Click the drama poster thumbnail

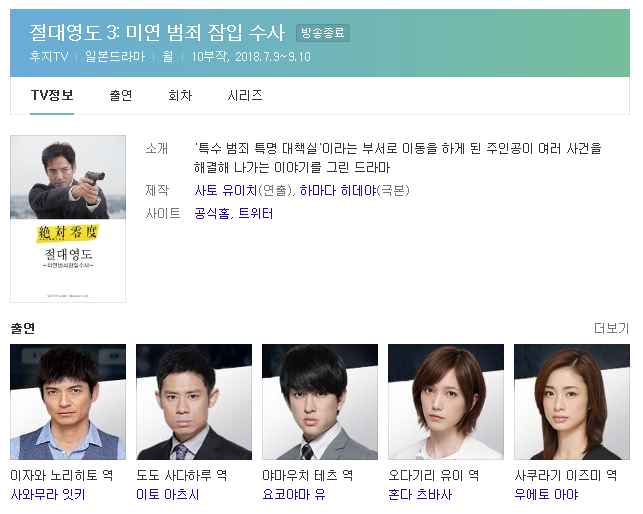click(x=68, y=219)
